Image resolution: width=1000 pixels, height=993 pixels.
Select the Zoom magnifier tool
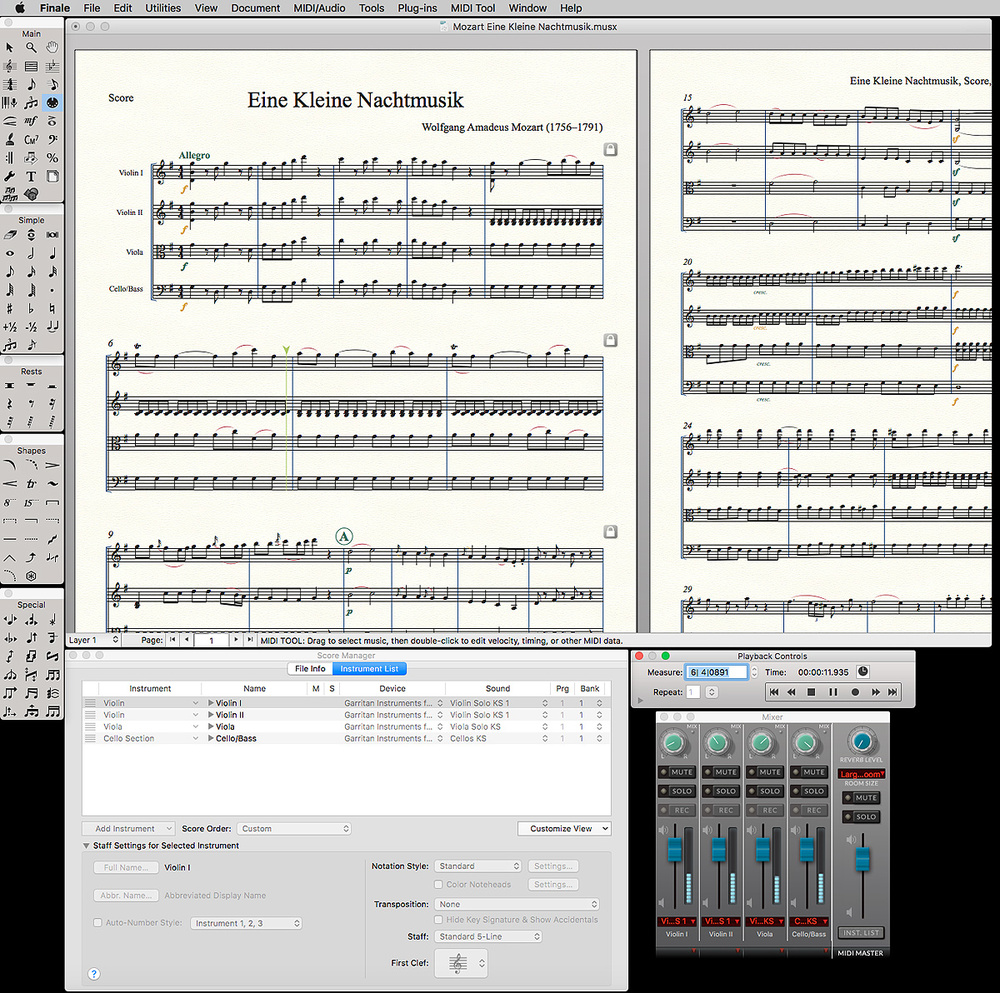click(x=31, y=48)
